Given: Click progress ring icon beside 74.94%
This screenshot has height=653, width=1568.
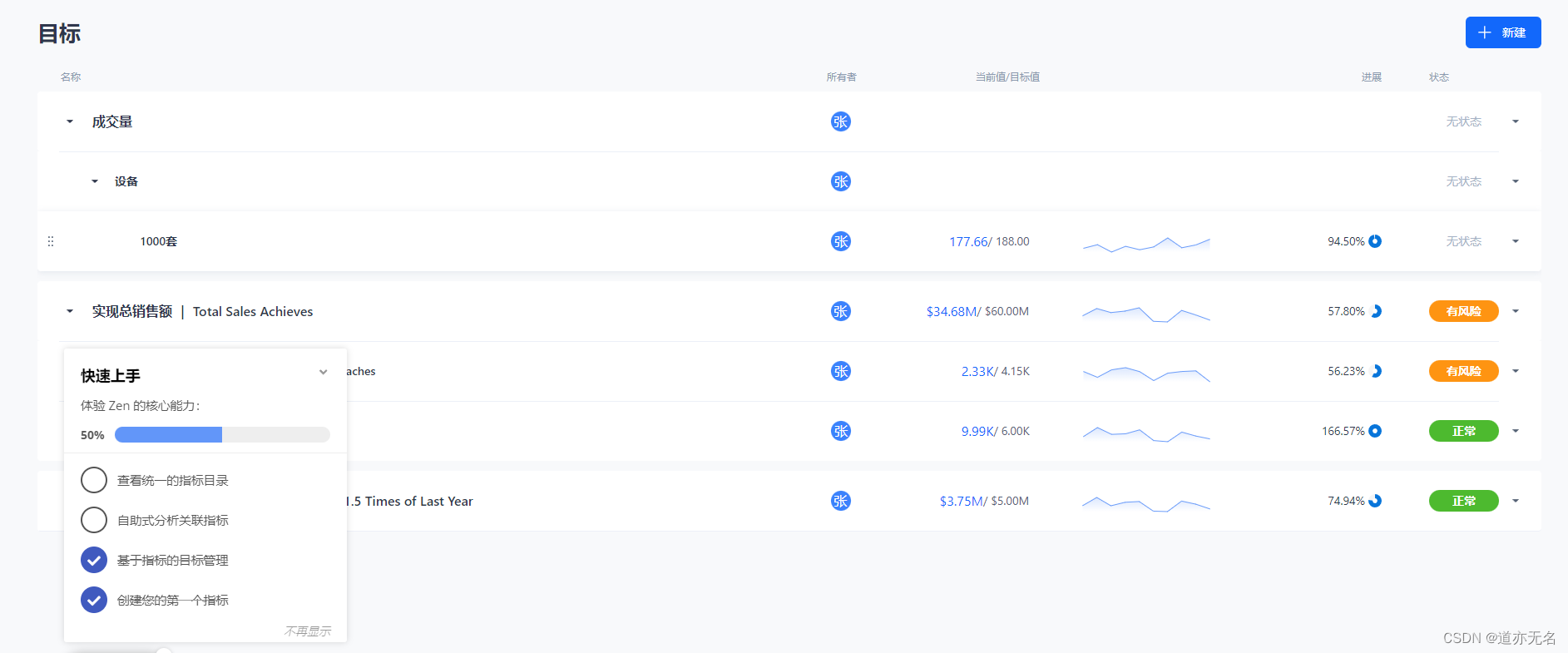Looking at the screenshot, I should click(1375, 501).
